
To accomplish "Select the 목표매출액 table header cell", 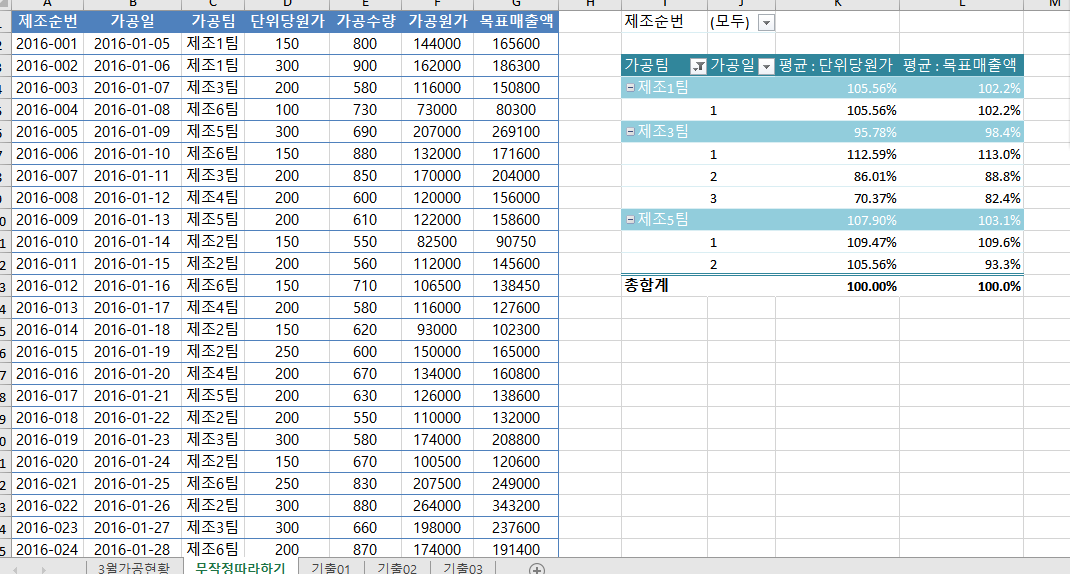I will tap(516, 21).
